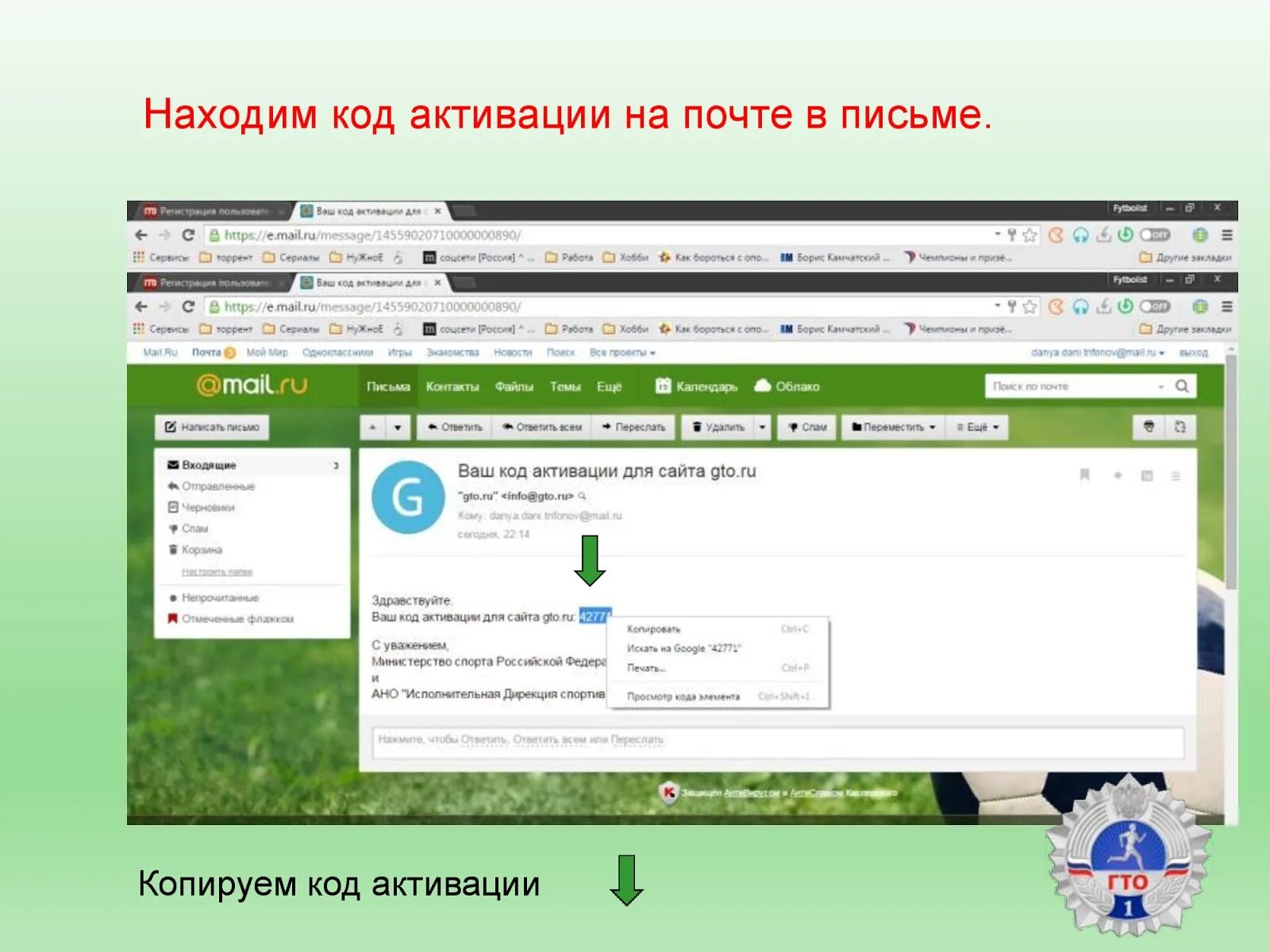Open Игры in portal bar

400,352
